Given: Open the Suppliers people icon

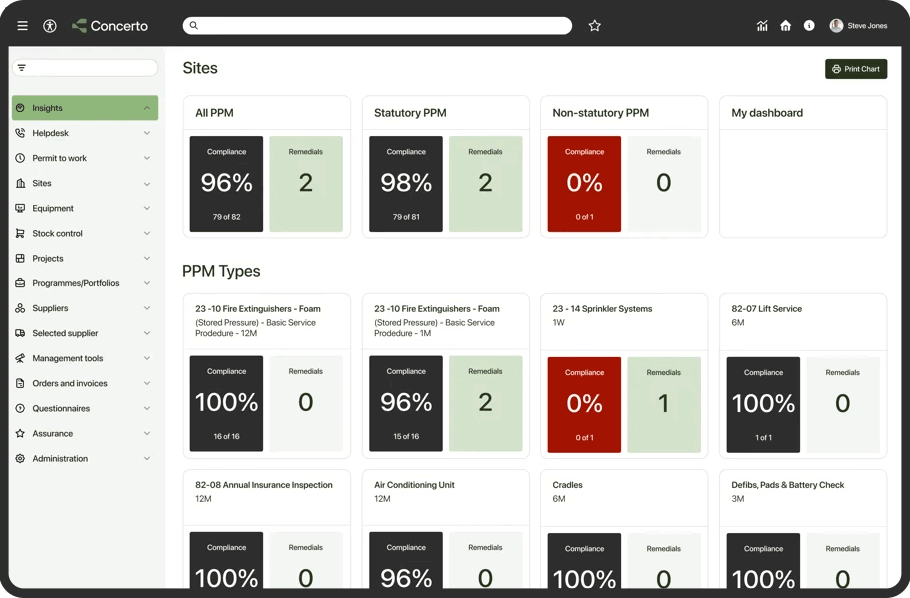Looking at the screenshot, I should point(21,307).
